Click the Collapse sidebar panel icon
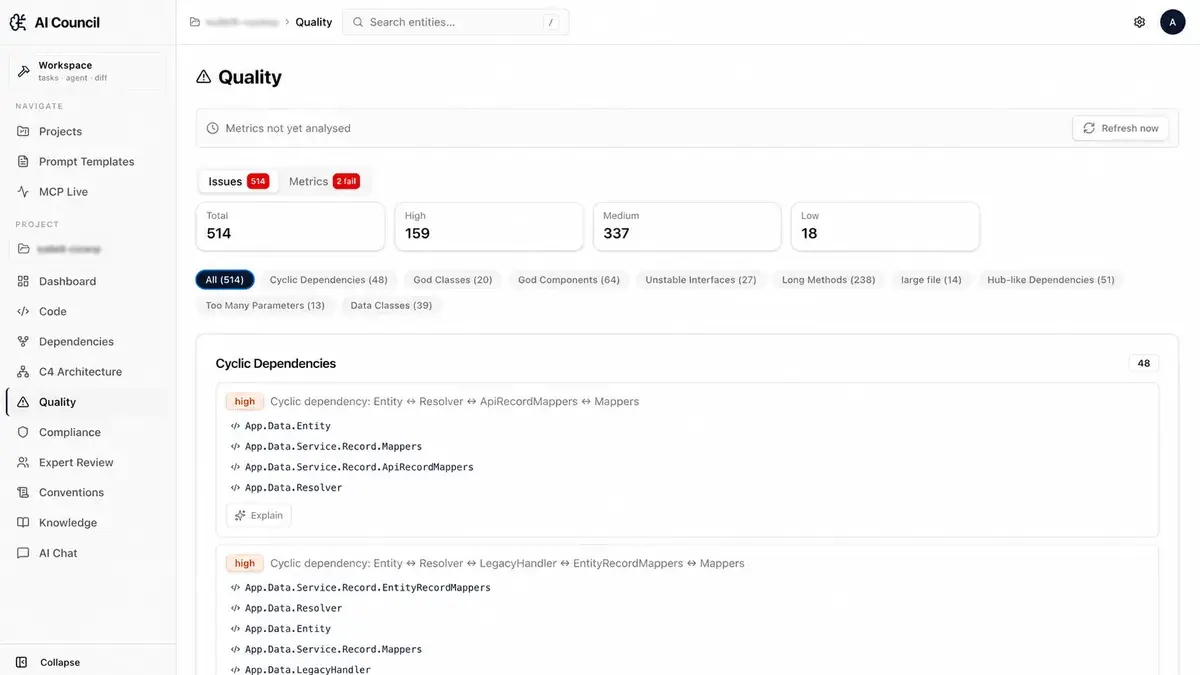This screenshot has width=1200, height=675. coord(22,662)
